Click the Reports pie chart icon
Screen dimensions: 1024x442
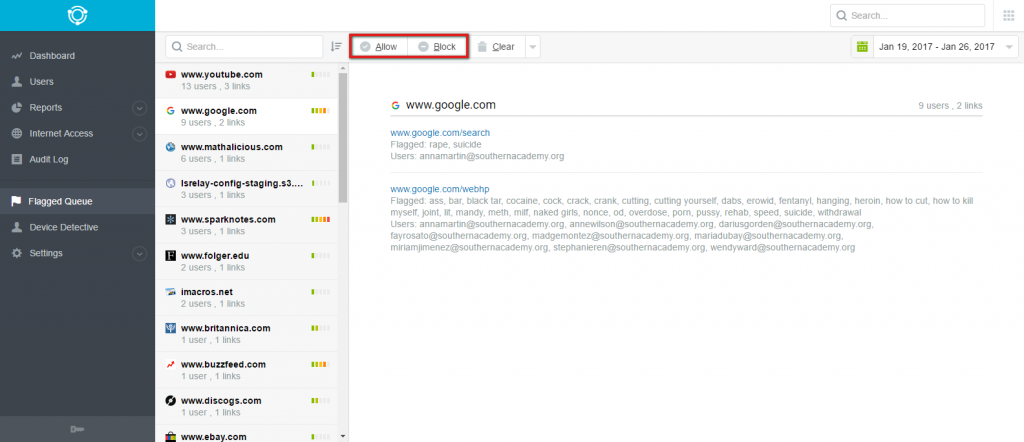[x=17, y=108]
